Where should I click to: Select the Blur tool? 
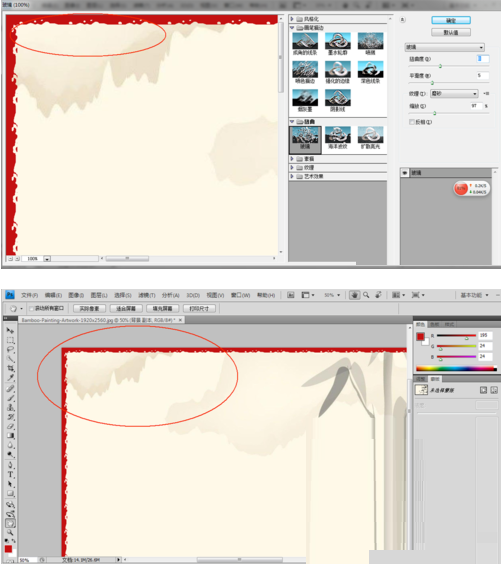[10, 445]
